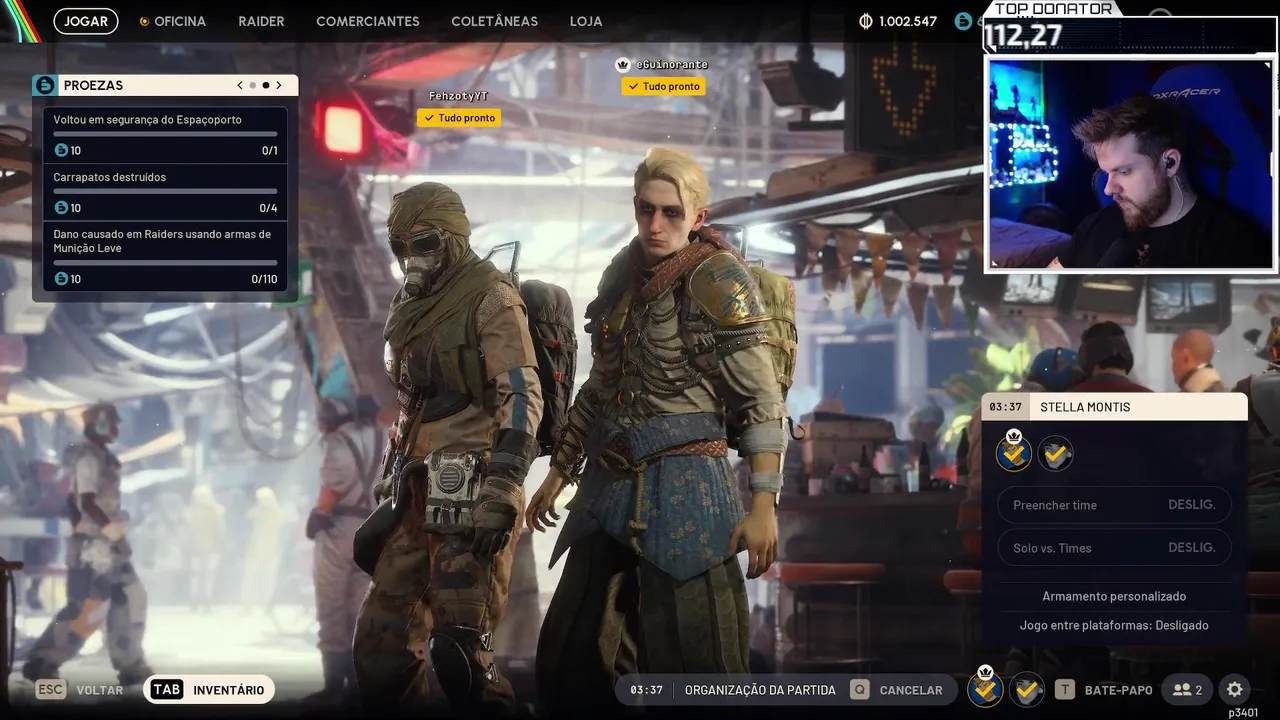This screenshot has height=720, width=1280.
Task: Click 'ORGANIZAÇÃO DA PARTIDA' status label
Action: [x=760, y=690]
